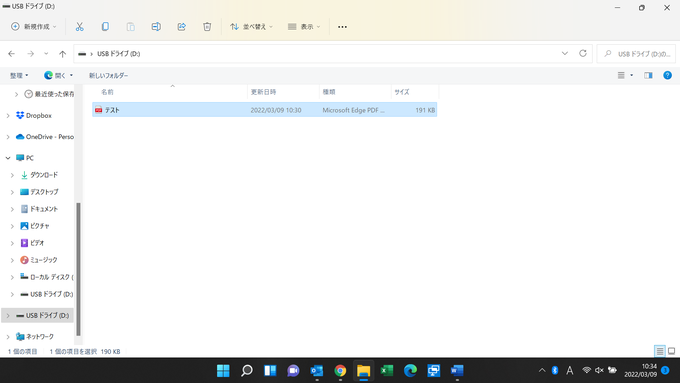Click the Bluetooth tray icon
The width and height of the screenshot is (680, 383).
pos(555,370)
